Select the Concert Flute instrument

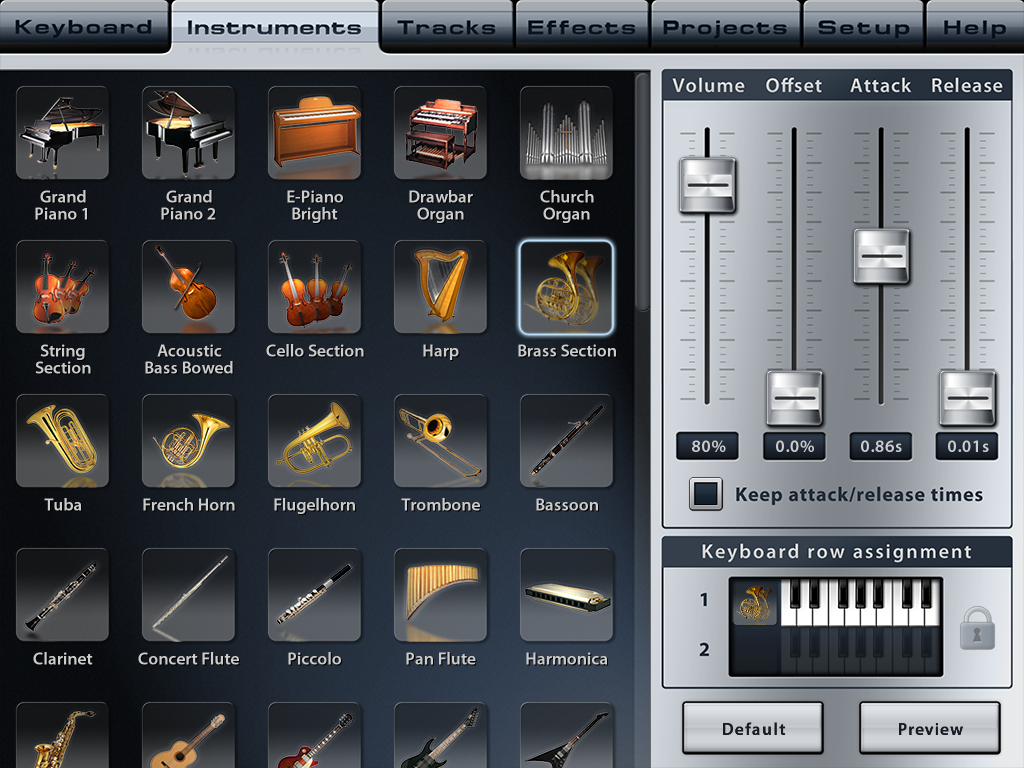188,595
